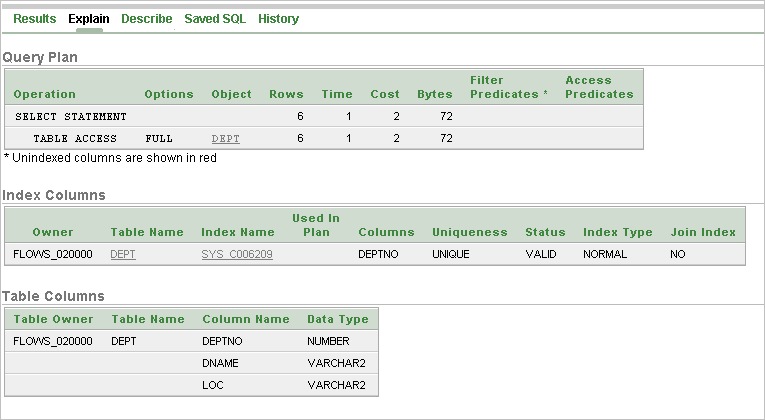This screenshot has height=420, width=765.
Task: Click the DEPT object link in Query Plan
Action: (226, 139)
